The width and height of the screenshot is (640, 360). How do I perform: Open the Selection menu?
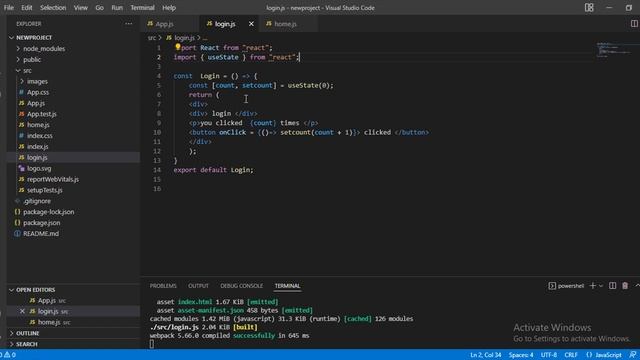(53, 8)
